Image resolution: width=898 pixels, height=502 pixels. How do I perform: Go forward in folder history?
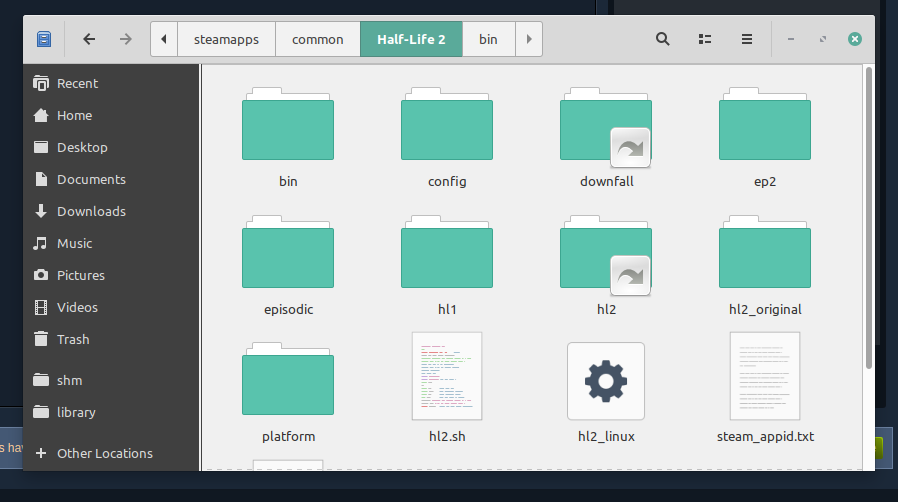[x=125, y=39]
